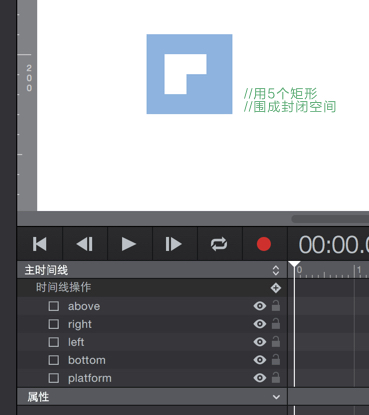Start recording with red record button
The height and width of the screenshot is (415, 369).
click(264, 244)
